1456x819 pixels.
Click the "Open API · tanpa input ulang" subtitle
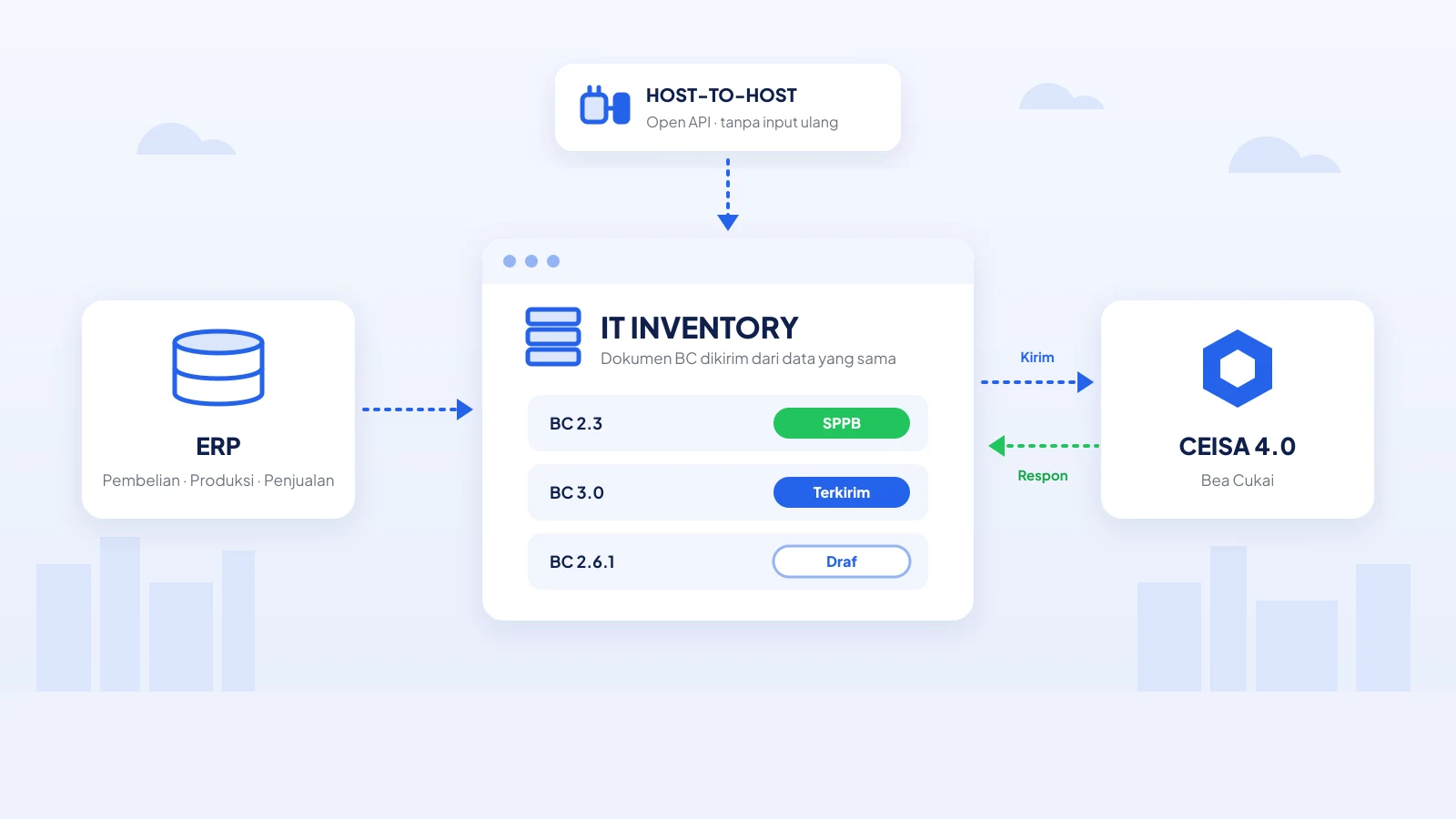click(743, 122)
